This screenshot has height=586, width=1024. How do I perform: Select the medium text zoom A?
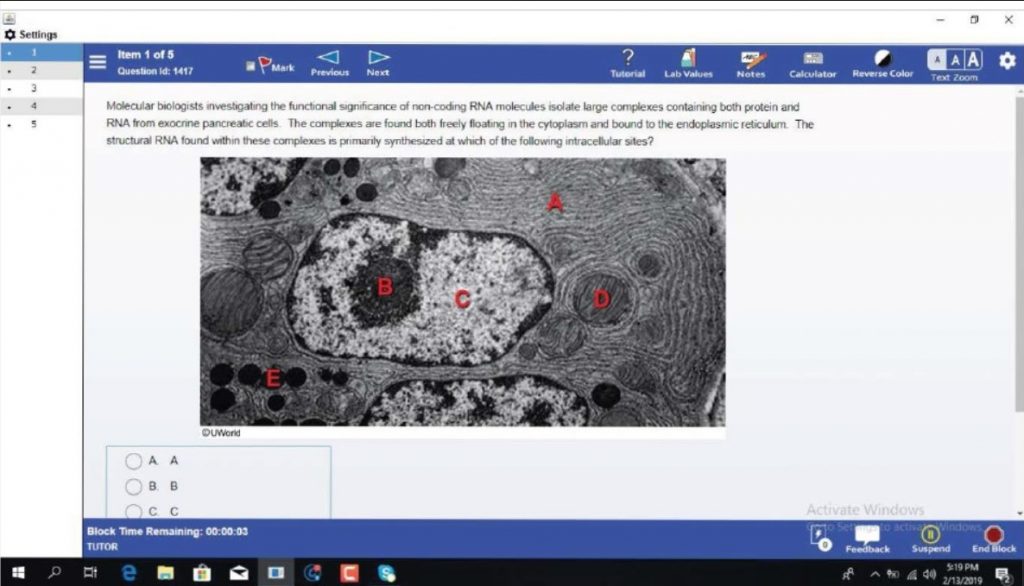955,60
